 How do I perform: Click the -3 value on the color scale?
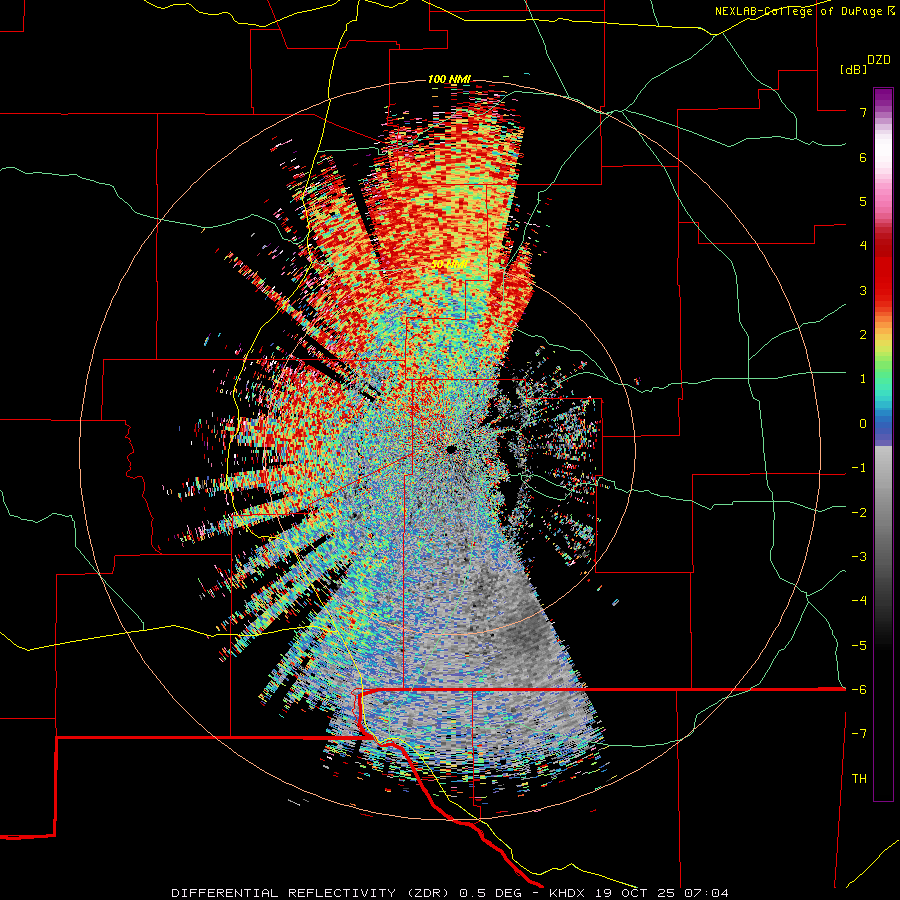click(x=859, y=557)
